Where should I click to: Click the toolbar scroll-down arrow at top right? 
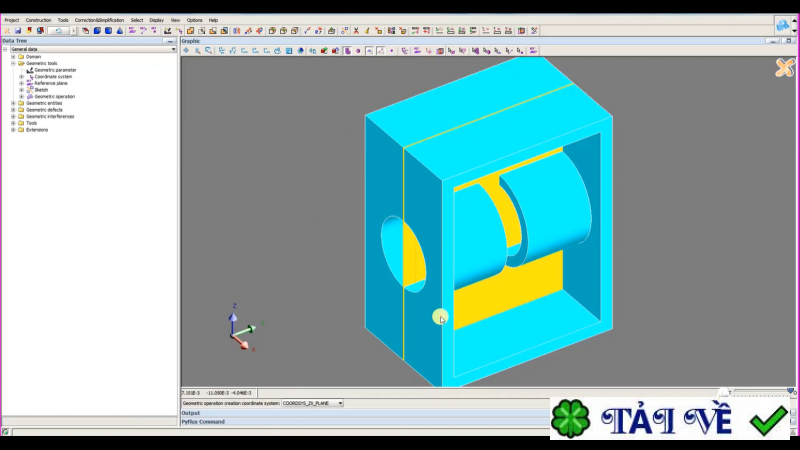tap(794, 31)
